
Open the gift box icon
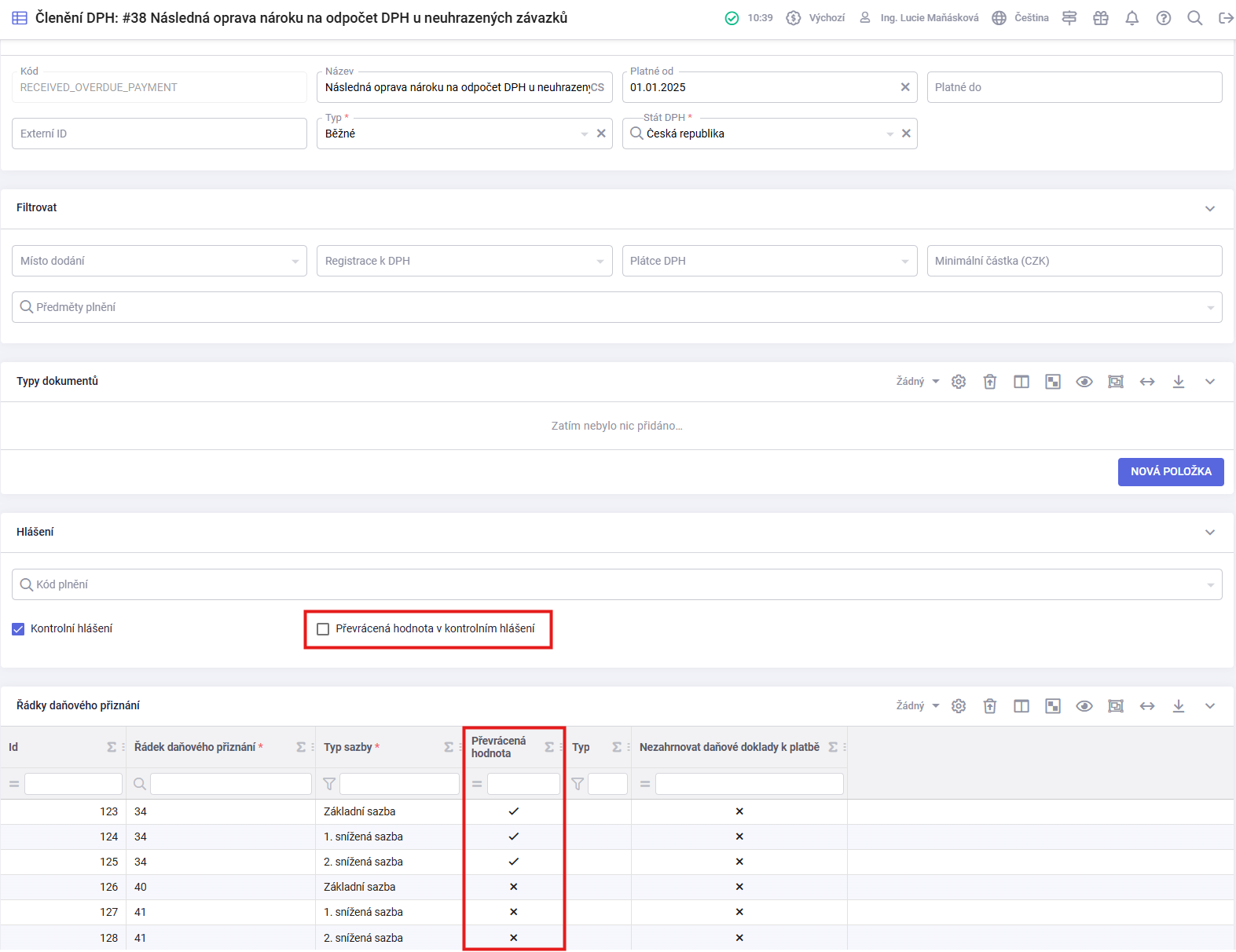coord(1101,18)
